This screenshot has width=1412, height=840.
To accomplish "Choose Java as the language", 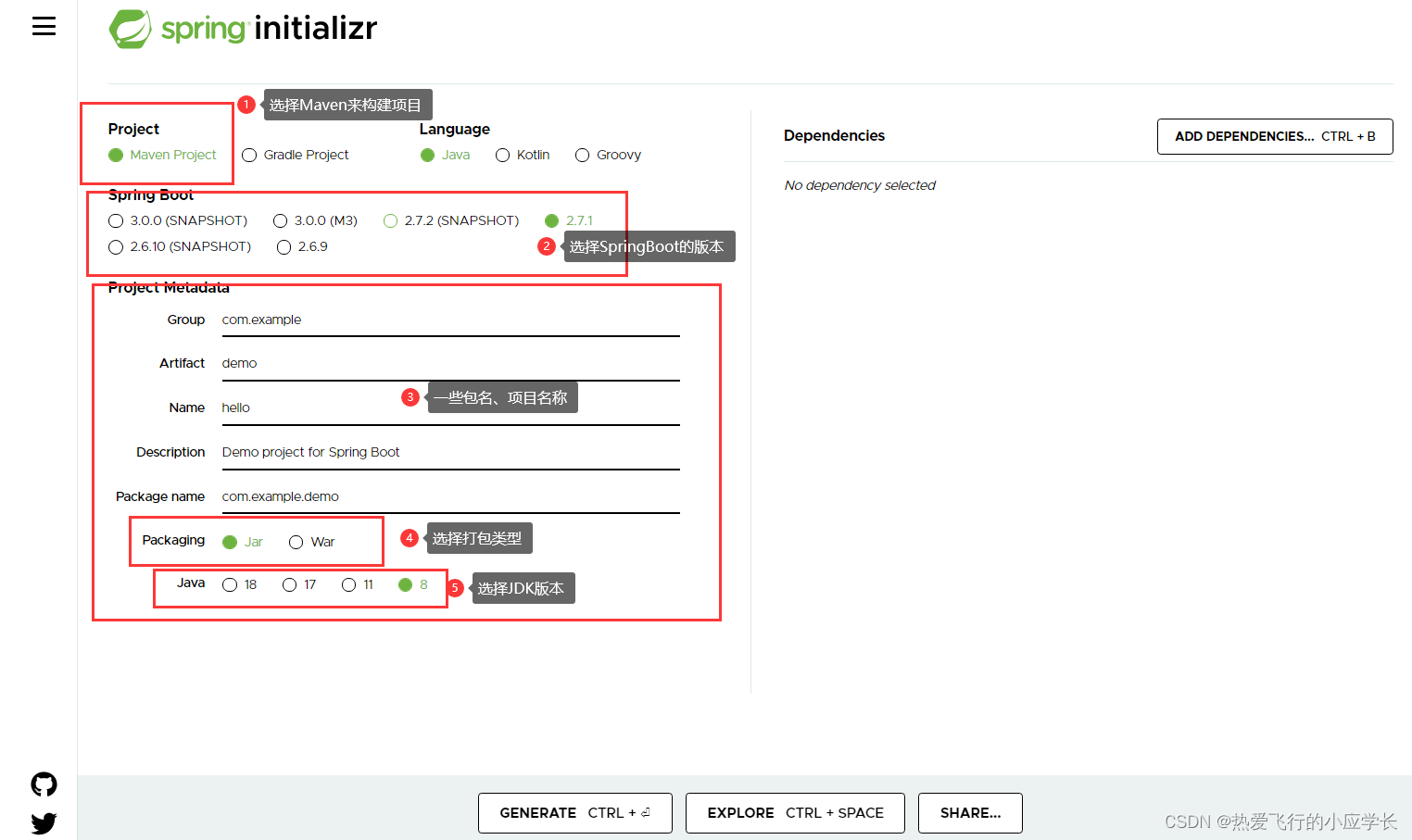I will click(445, 155).
